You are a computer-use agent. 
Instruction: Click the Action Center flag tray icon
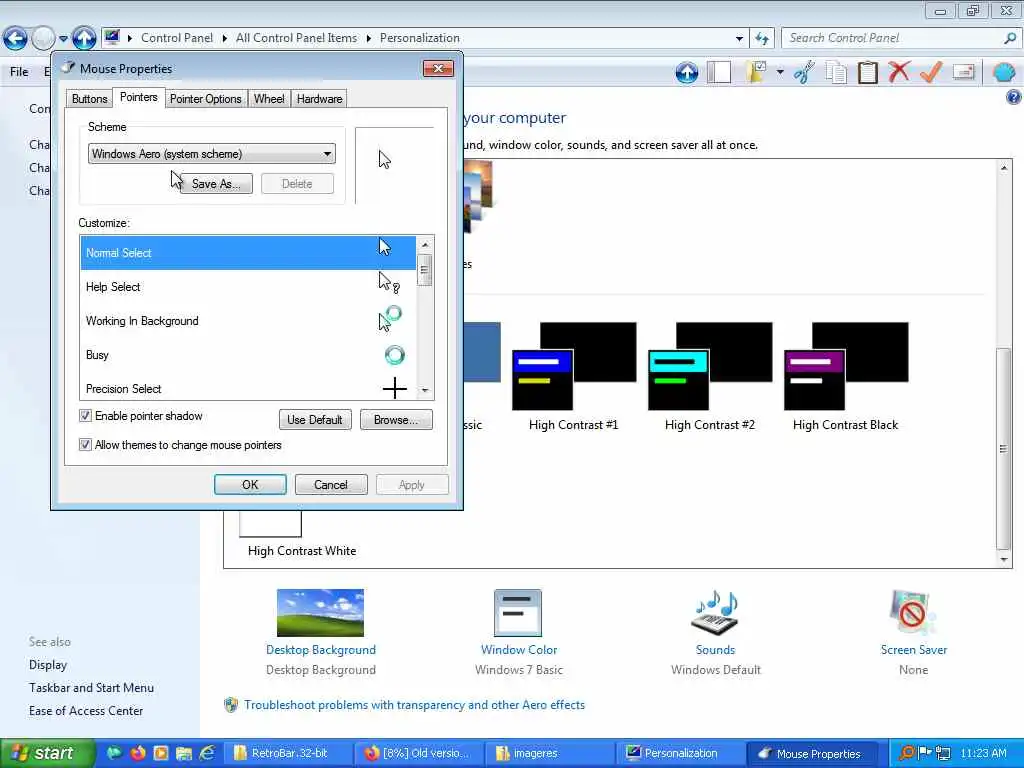[925, 752]
